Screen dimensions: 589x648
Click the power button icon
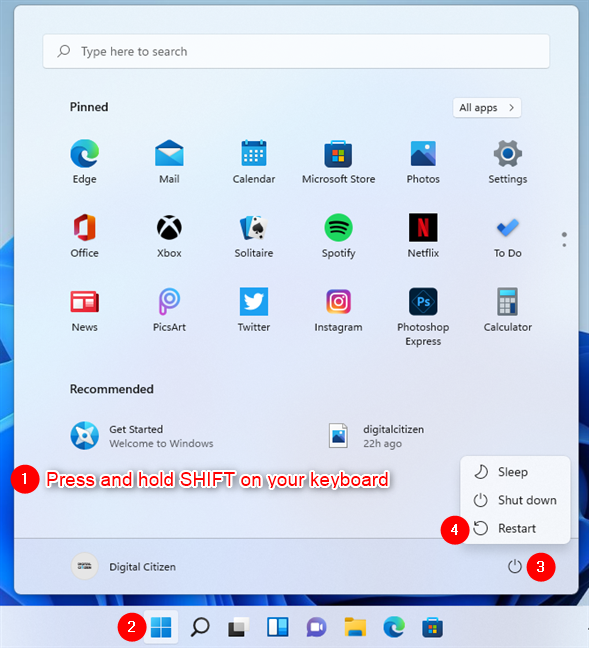[515, 566]
